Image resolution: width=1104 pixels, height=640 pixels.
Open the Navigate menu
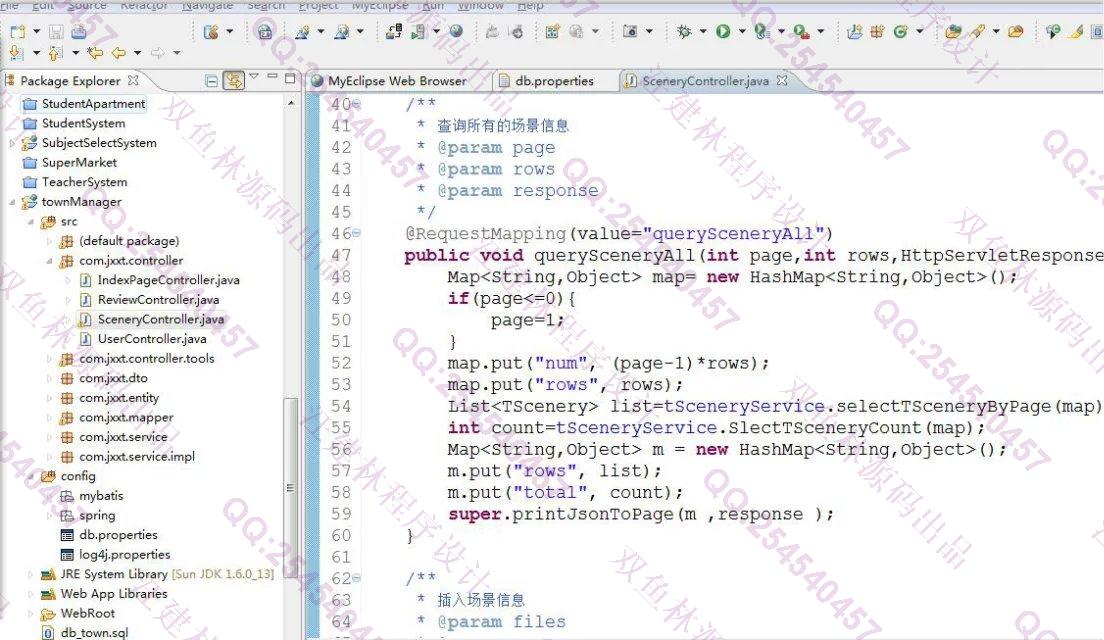coord(207,6)
